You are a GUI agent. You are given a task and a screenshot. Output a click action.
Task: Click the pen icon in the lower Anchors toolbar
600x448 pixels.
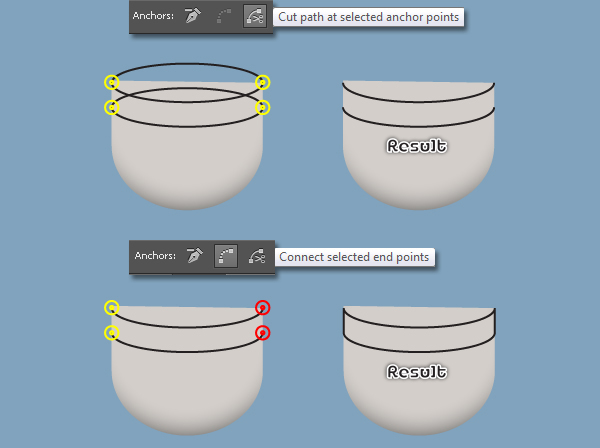pyautogui.click(x=195, y=256)
